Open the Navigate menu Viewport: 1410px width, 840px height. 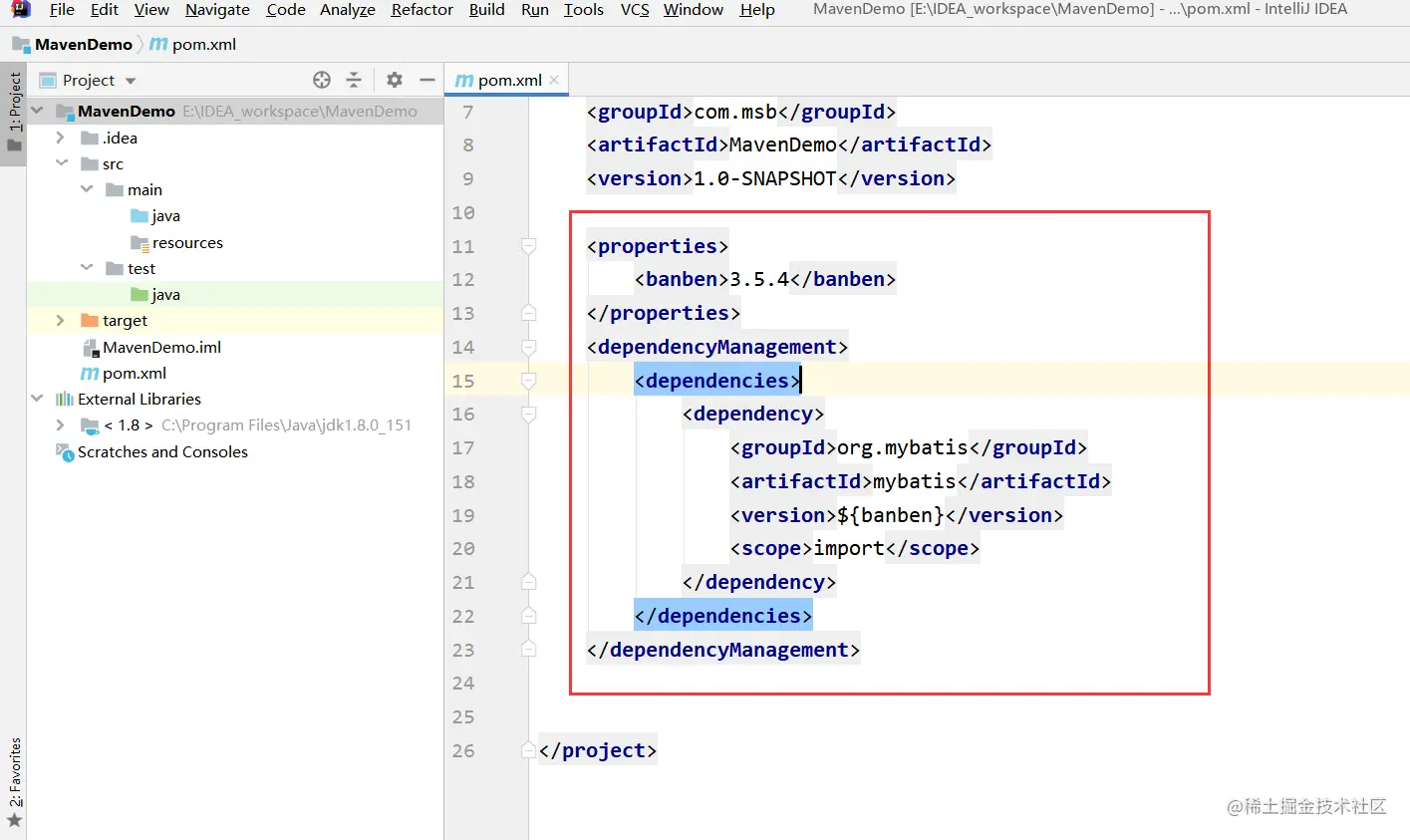(217, 10)
